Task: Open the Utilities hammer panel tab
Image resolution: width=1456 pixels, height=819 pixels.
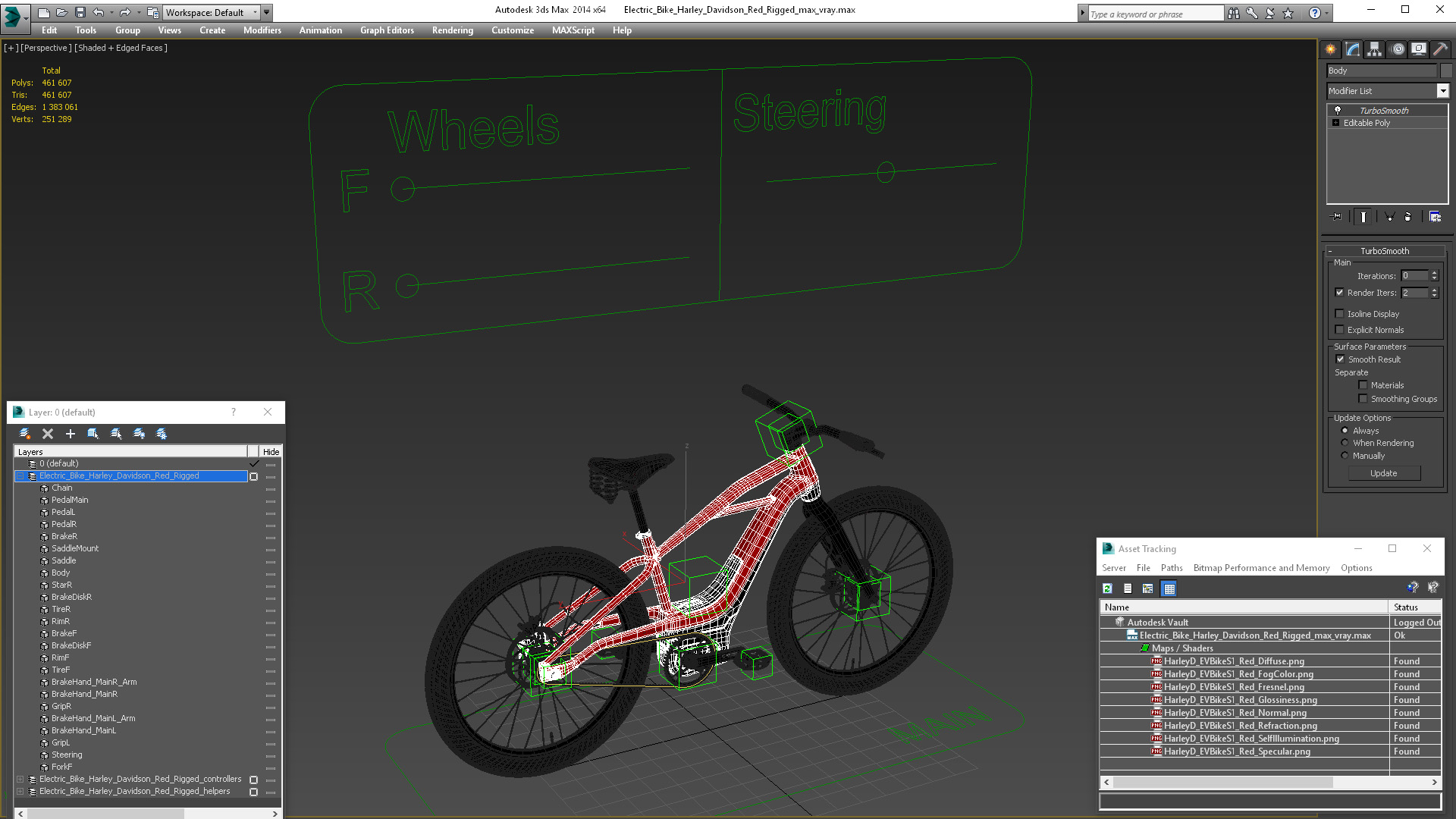Action: 1440,49
